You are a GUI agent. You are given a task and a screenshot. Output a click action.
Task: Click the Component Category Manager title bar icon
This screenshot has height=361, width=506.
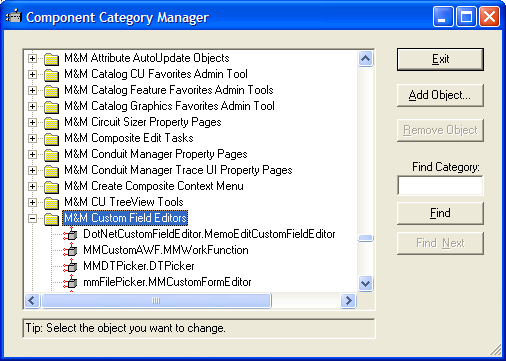click(x=14, y=17)
